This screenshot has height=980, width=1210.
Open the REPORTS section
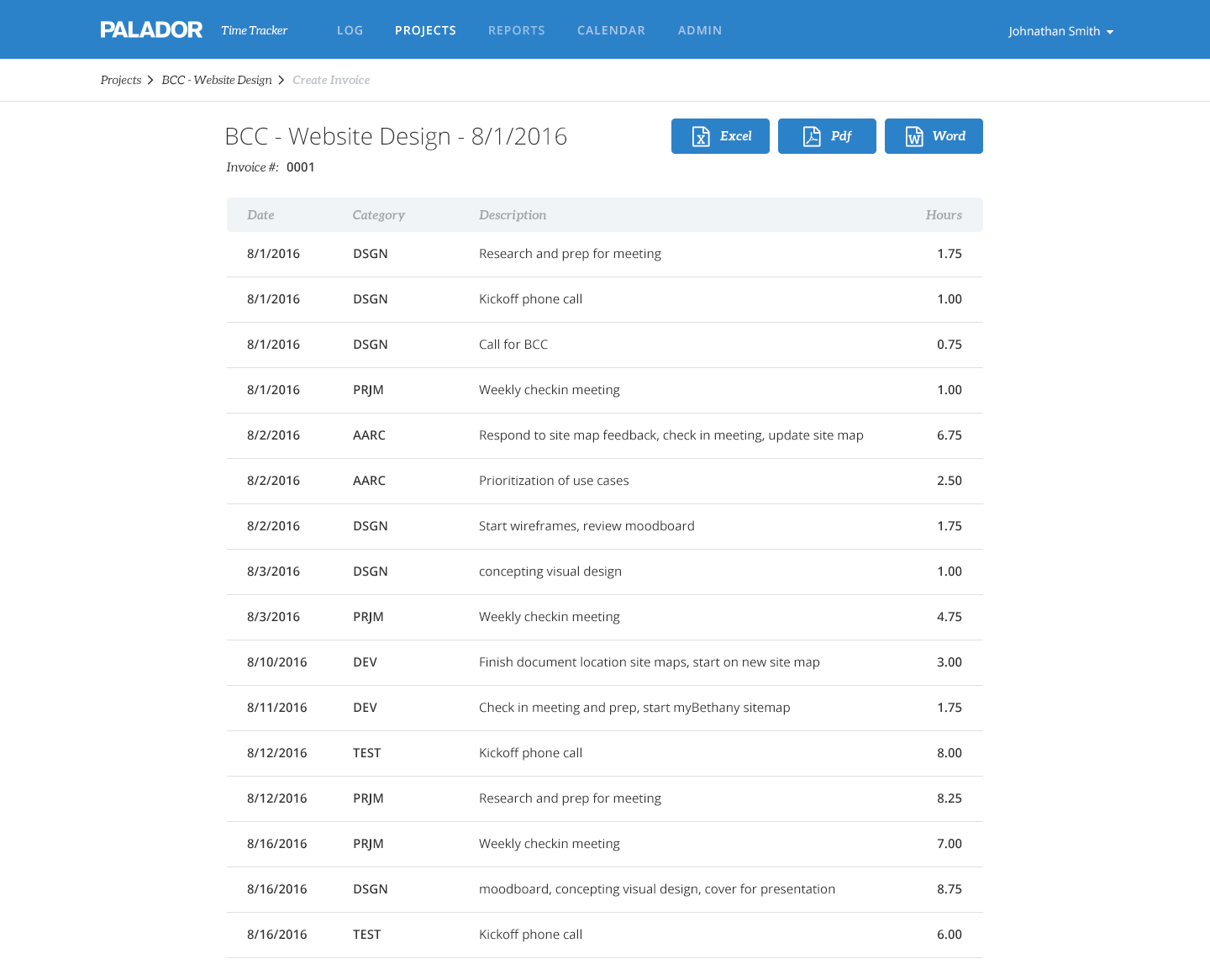[516, 30]
